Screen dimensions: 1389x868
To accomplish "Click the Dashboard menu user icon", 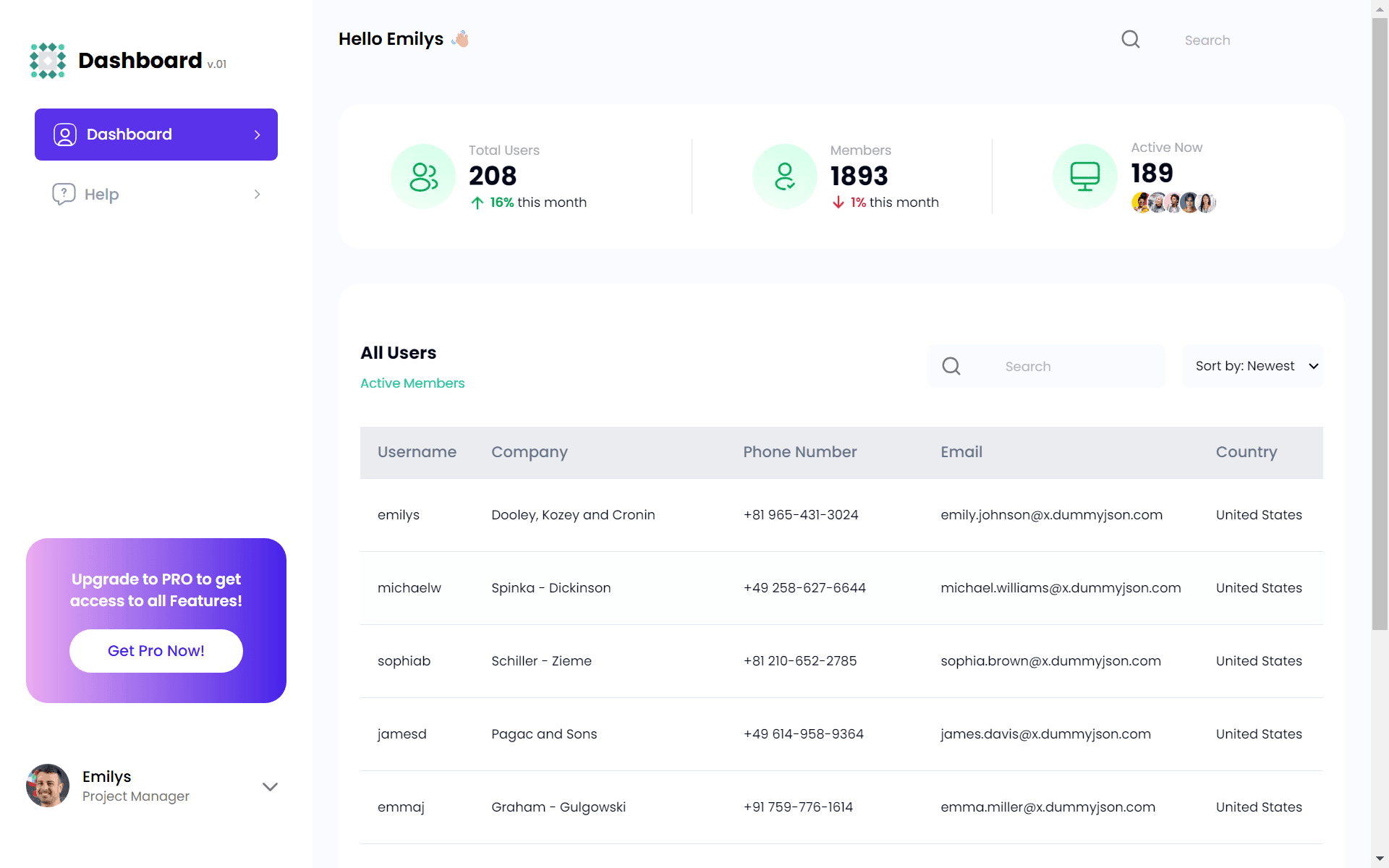I will [x=65, y=135].
